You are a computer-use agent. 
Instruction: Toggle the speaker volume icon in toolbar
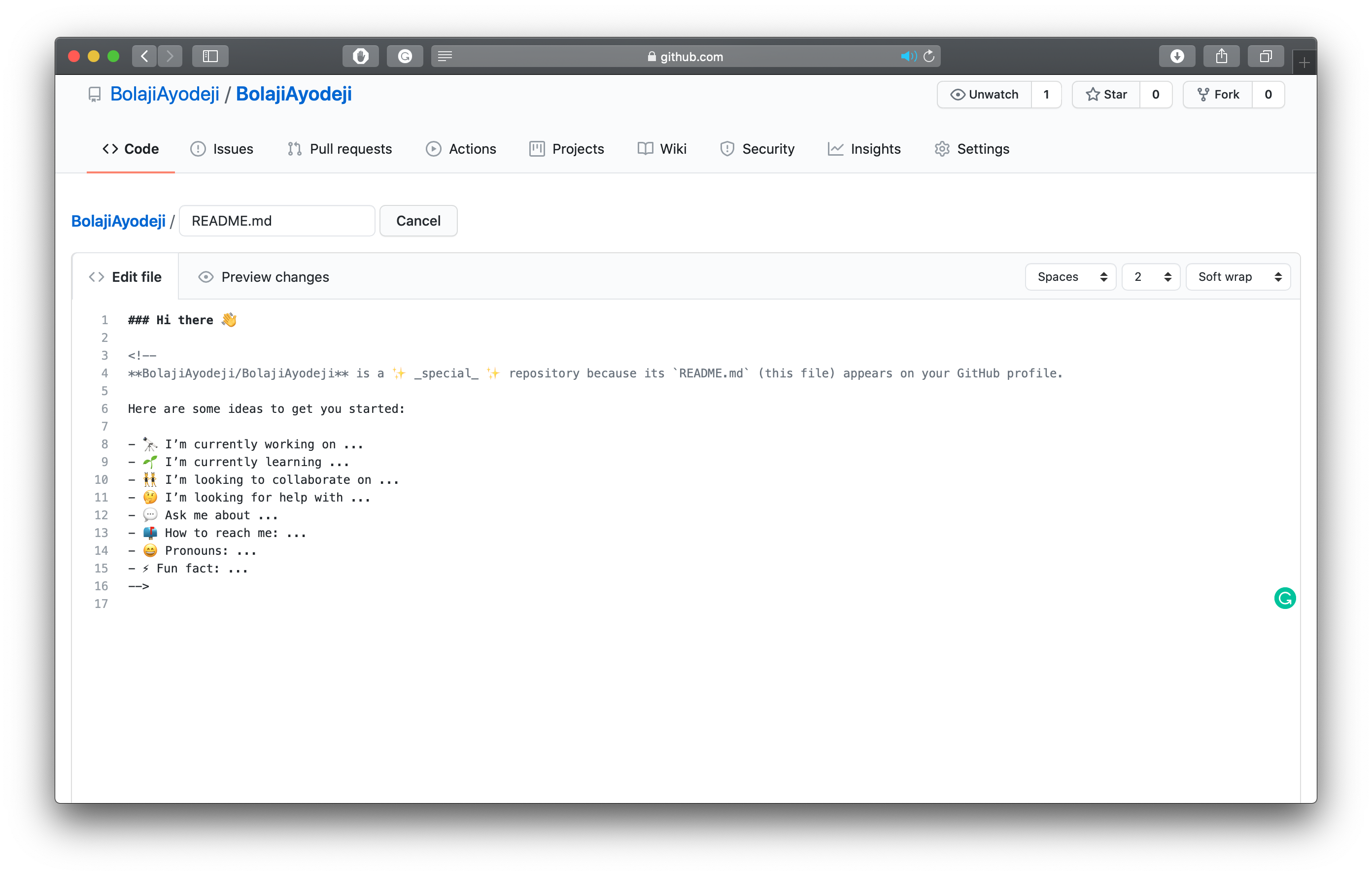click(907, 57)
